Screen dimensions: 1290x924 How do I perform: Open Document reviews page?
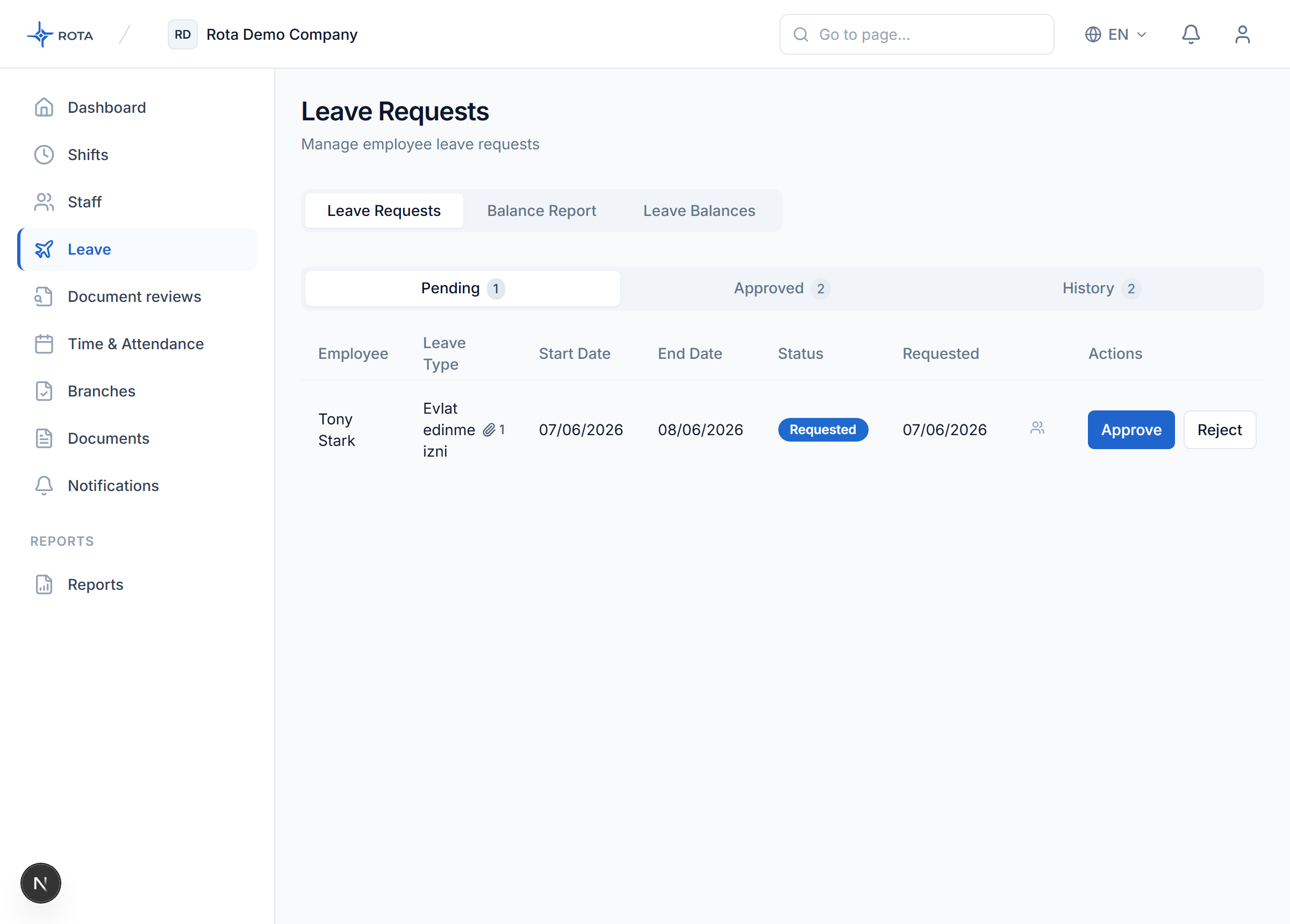click(x=137, y=296)
